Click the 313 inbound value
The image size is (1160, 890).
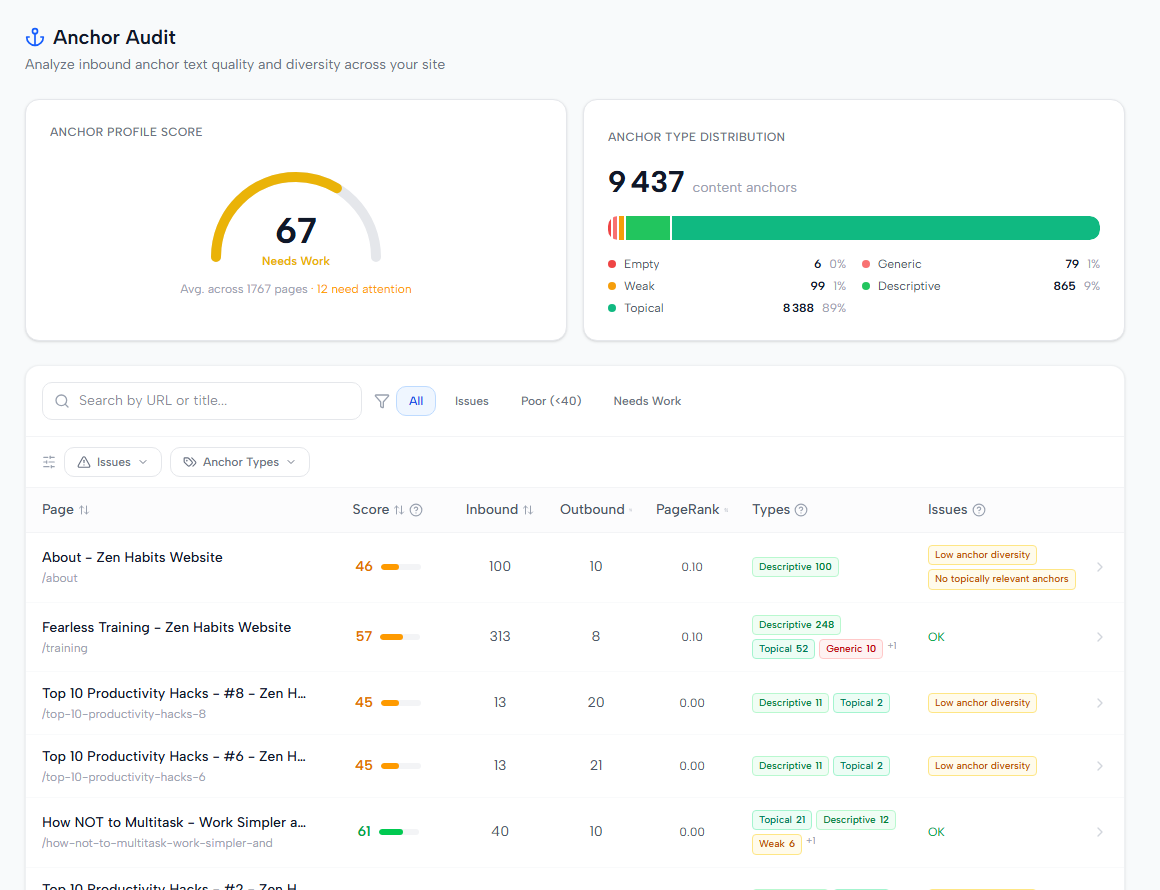coord(500,636)
